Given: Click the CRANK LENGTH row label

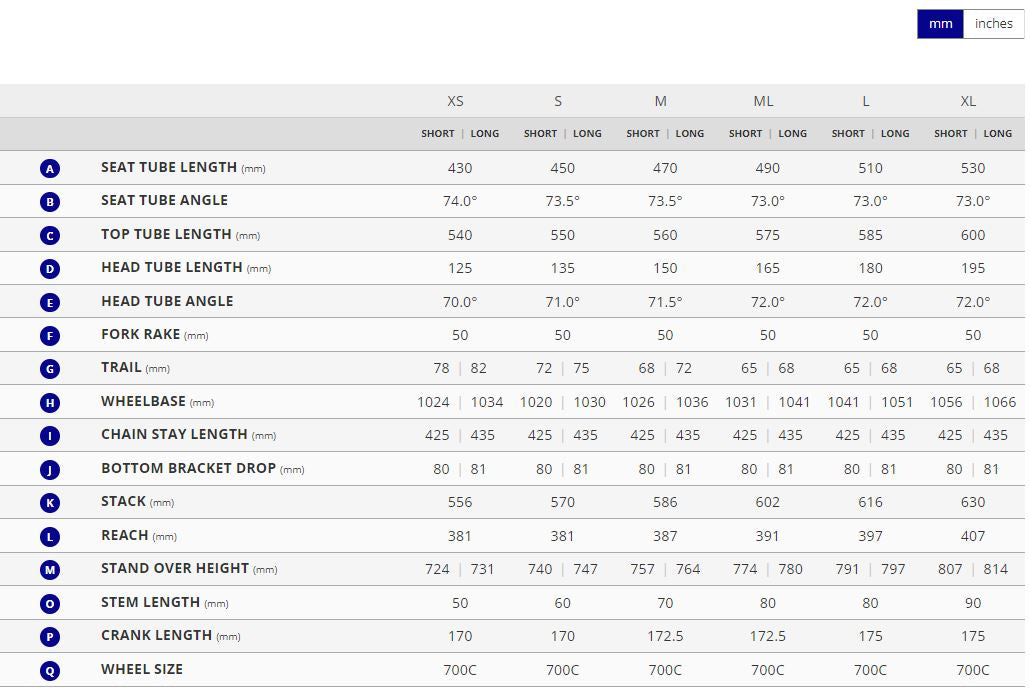Looking at the screenshot, I should [x=156, y=635].
